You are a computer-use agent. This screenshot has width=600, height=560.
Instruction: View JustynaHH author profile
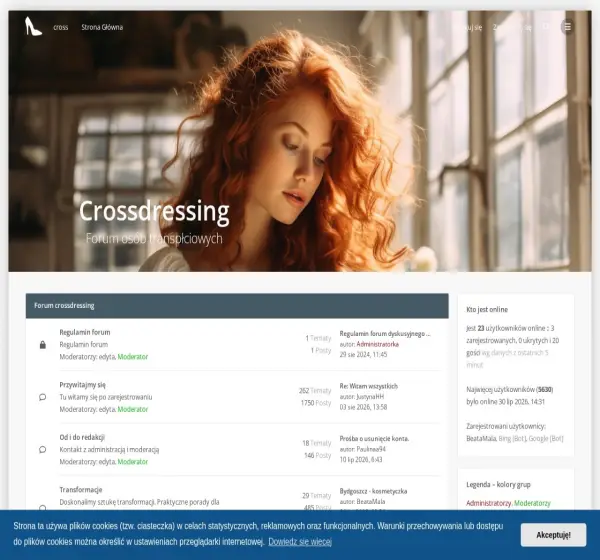pos(370,397)
